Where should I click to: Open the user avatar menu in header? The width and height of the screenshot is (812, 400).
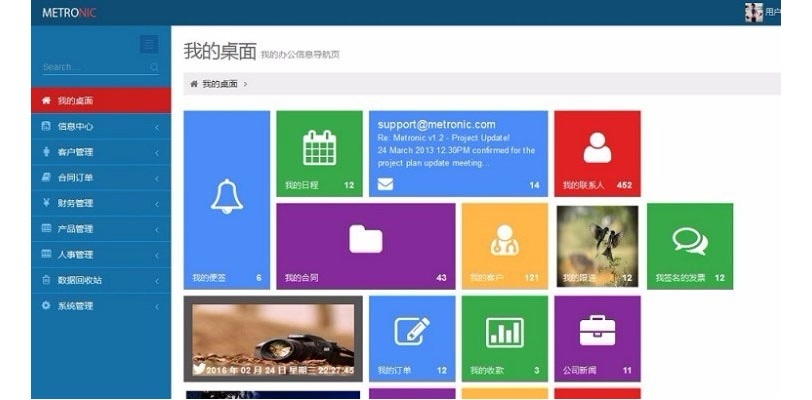(755, 12)
